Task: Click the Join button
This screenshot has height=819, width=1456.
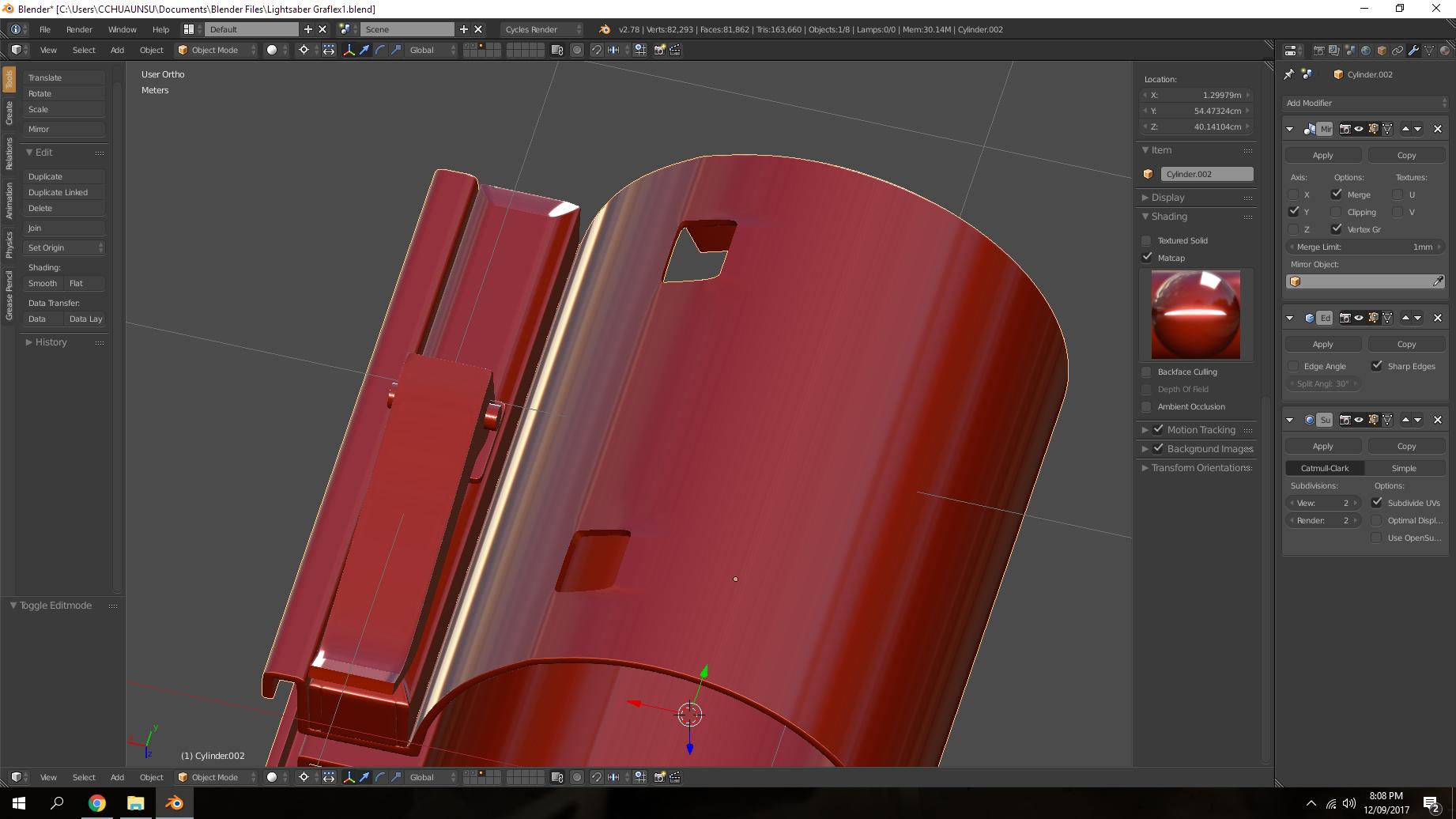Action: pos(65,228)
